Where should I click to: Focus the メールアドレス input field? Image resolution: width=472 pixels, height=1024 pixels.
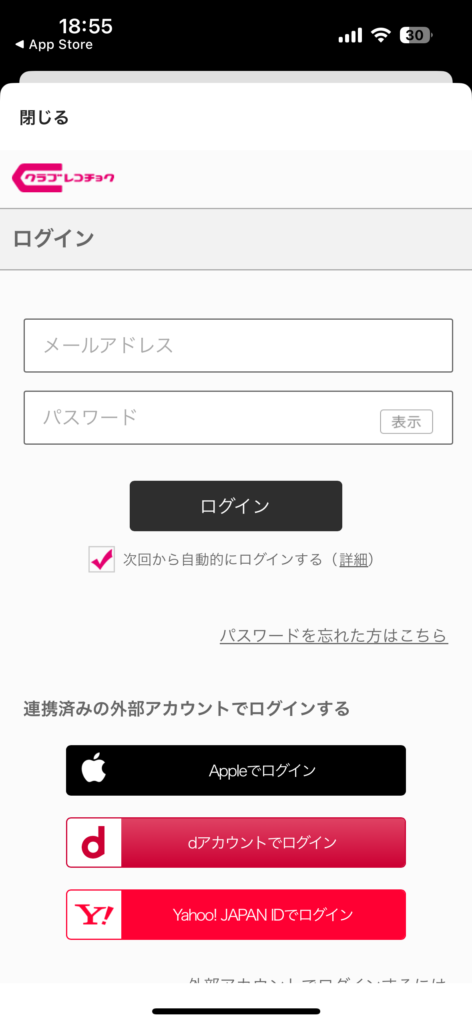238,345
